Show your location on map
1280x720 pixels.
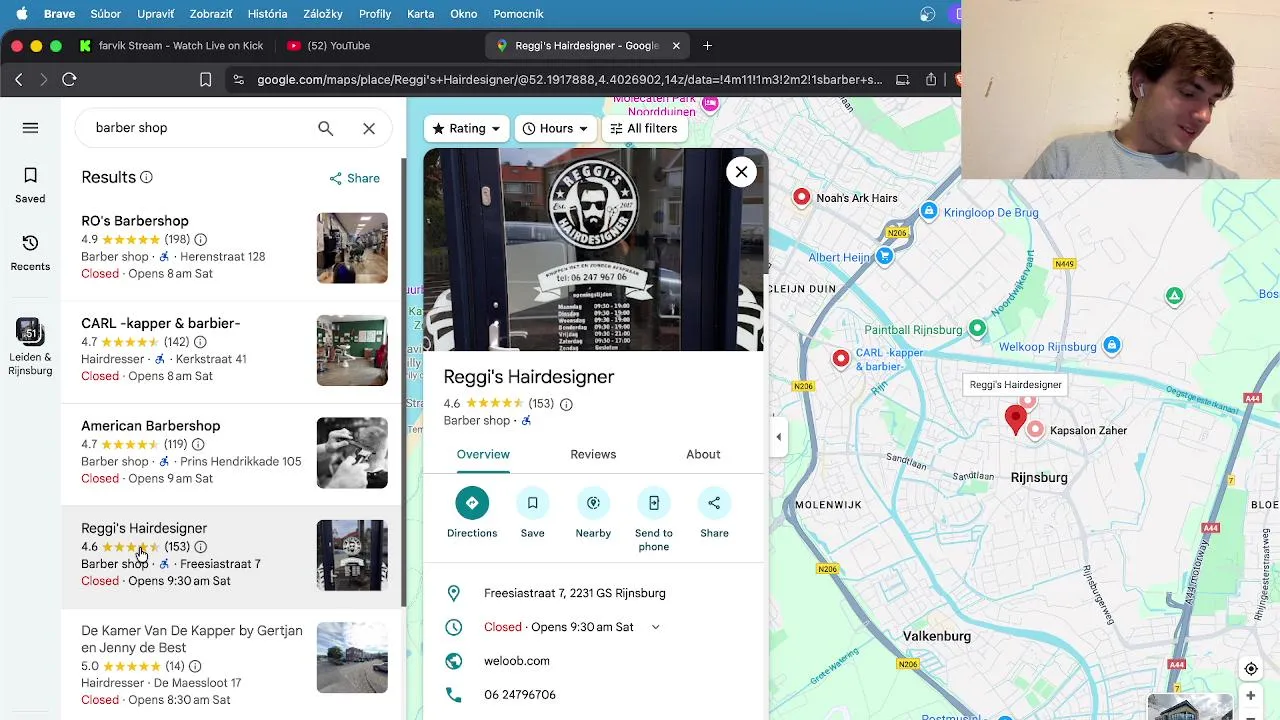tap(1250, 669)
